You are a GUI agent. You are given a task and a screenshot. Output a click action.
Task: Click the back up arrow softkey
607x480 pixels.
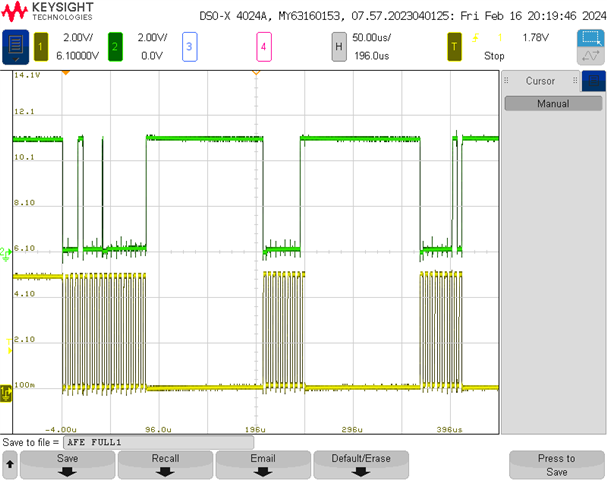[10, 465]
